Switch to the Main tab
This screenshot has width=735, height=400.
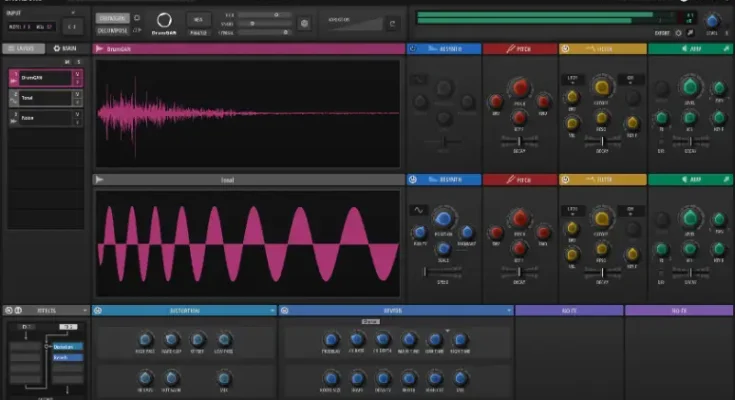pyautogui.click(x=64, y=48)
